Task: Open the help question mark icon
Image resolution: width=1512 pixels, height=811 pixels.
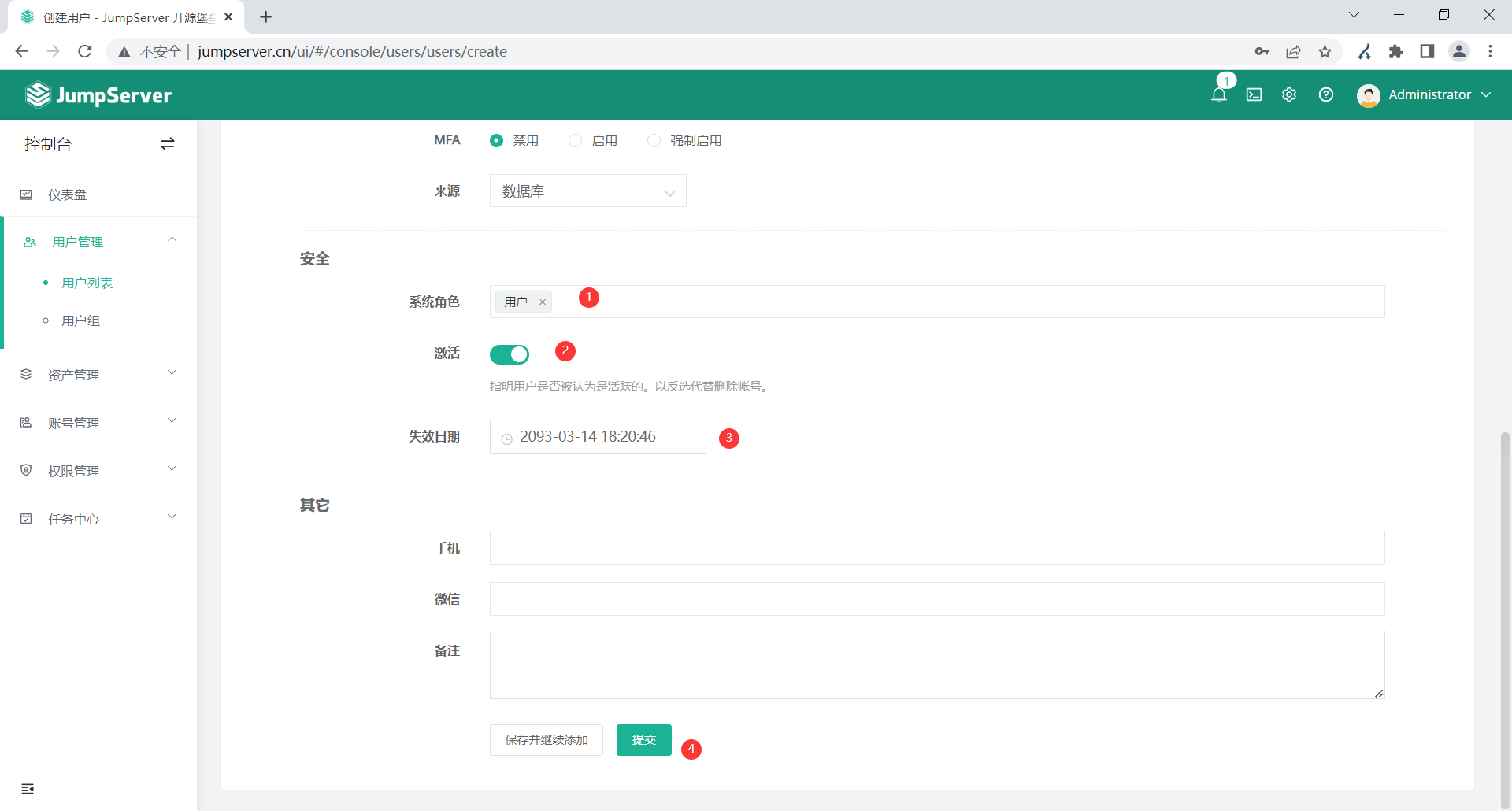Action: click(1326, 95)
